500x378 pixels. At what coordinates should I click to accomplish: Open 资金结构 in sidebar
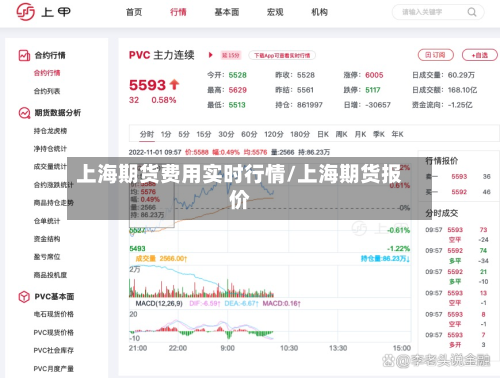47,239
